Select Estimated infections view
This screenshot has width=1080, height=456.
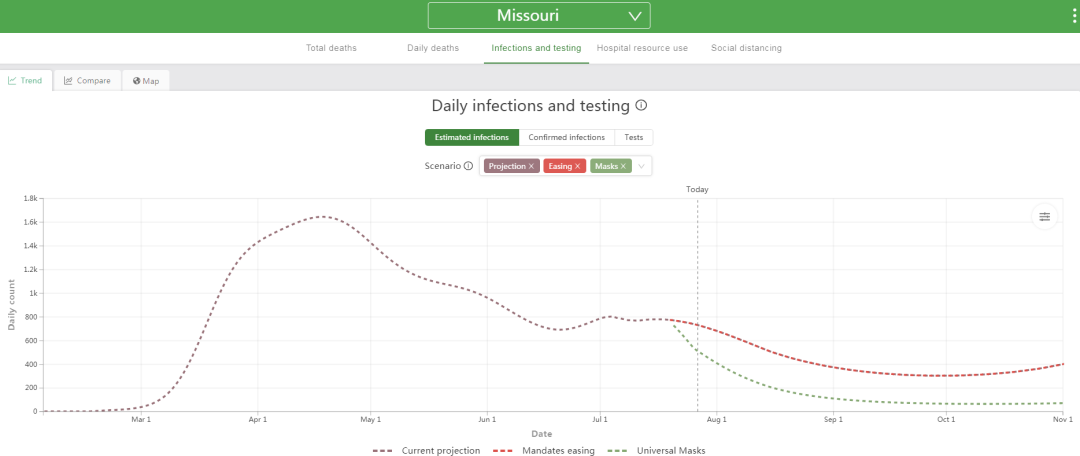coord(472,137)
